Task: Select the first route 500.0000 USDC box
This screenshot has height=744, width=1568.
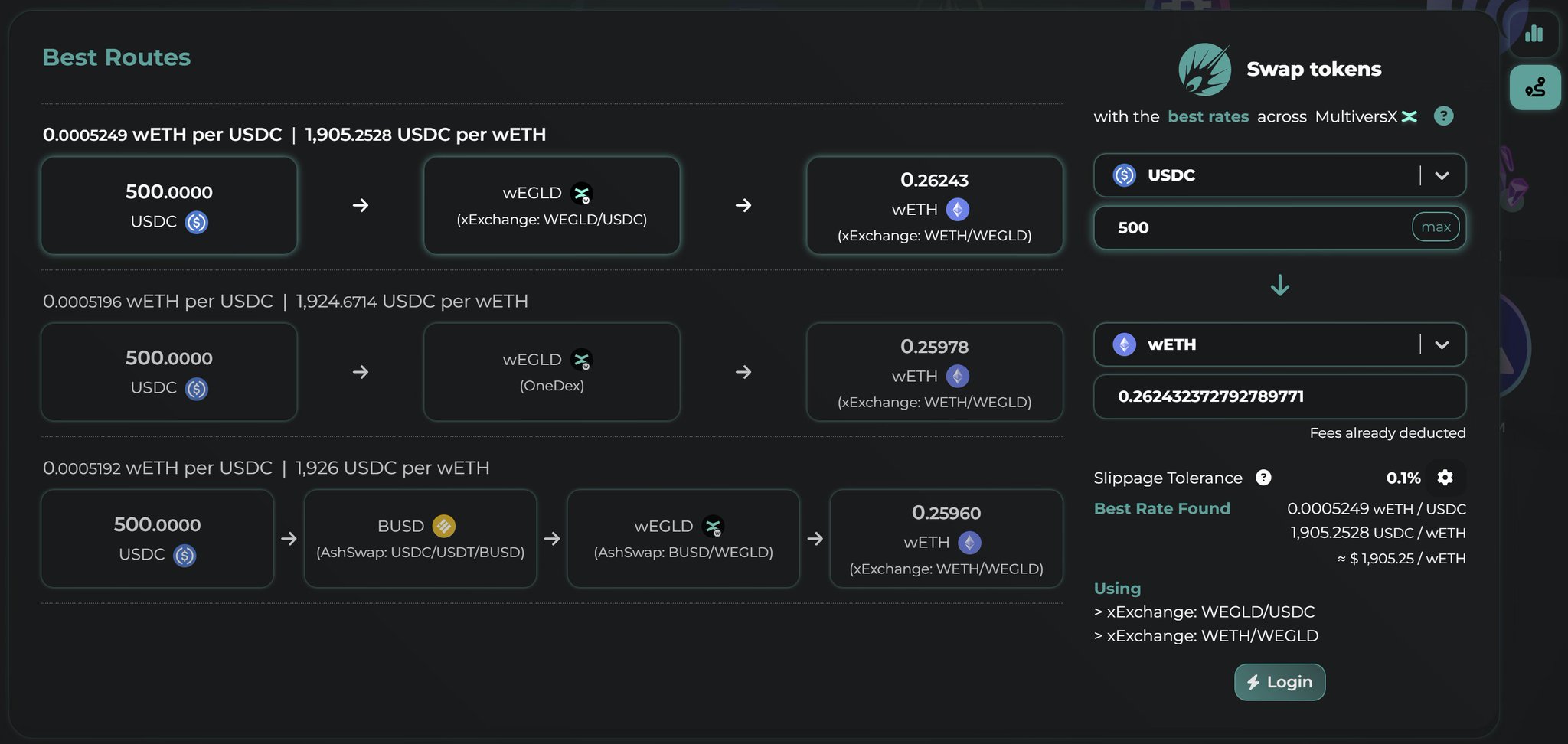Action: (169, 206)
